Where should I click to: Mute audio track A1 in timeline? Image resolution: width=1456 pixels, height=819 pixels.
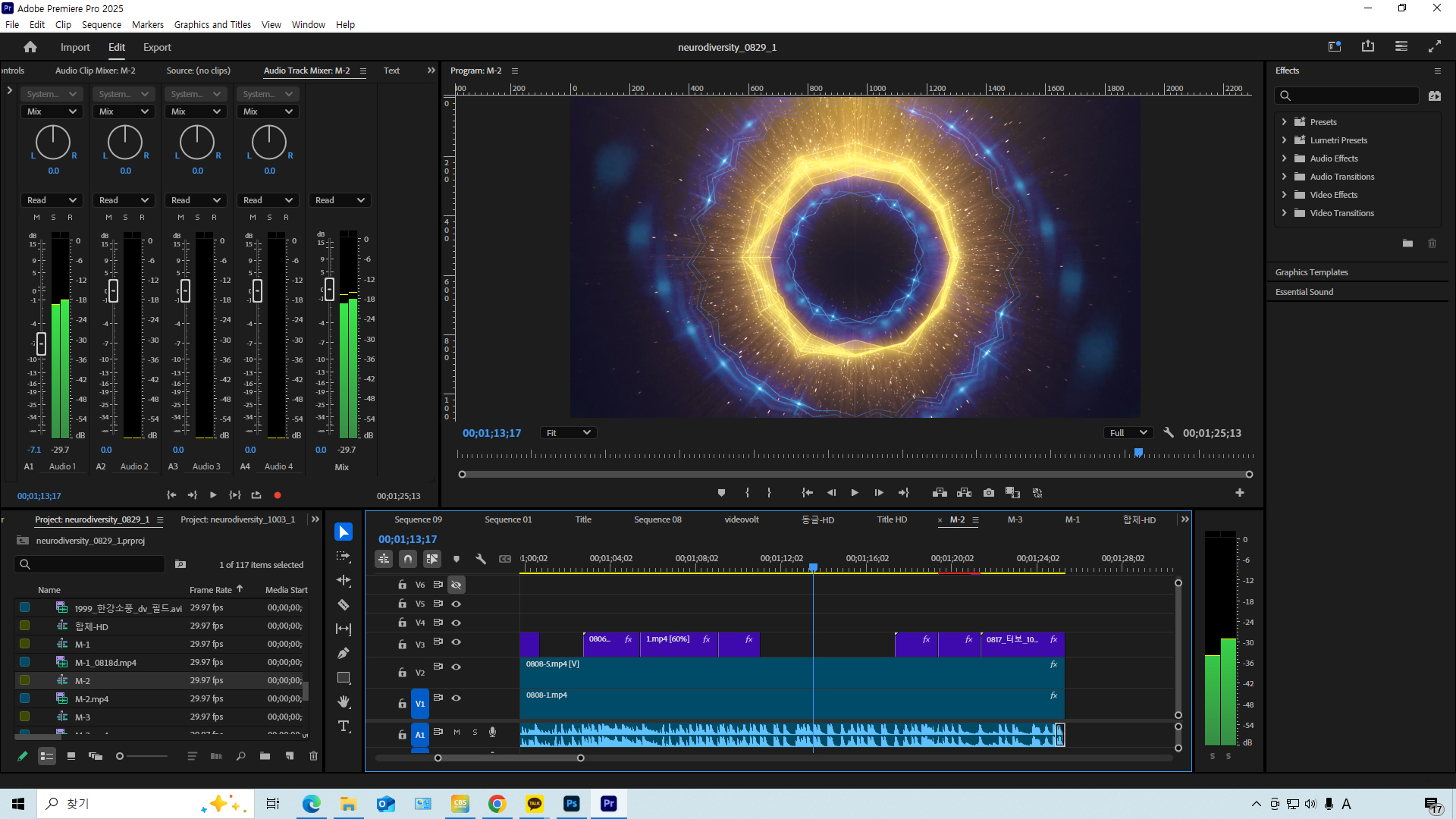click(457, 733)
